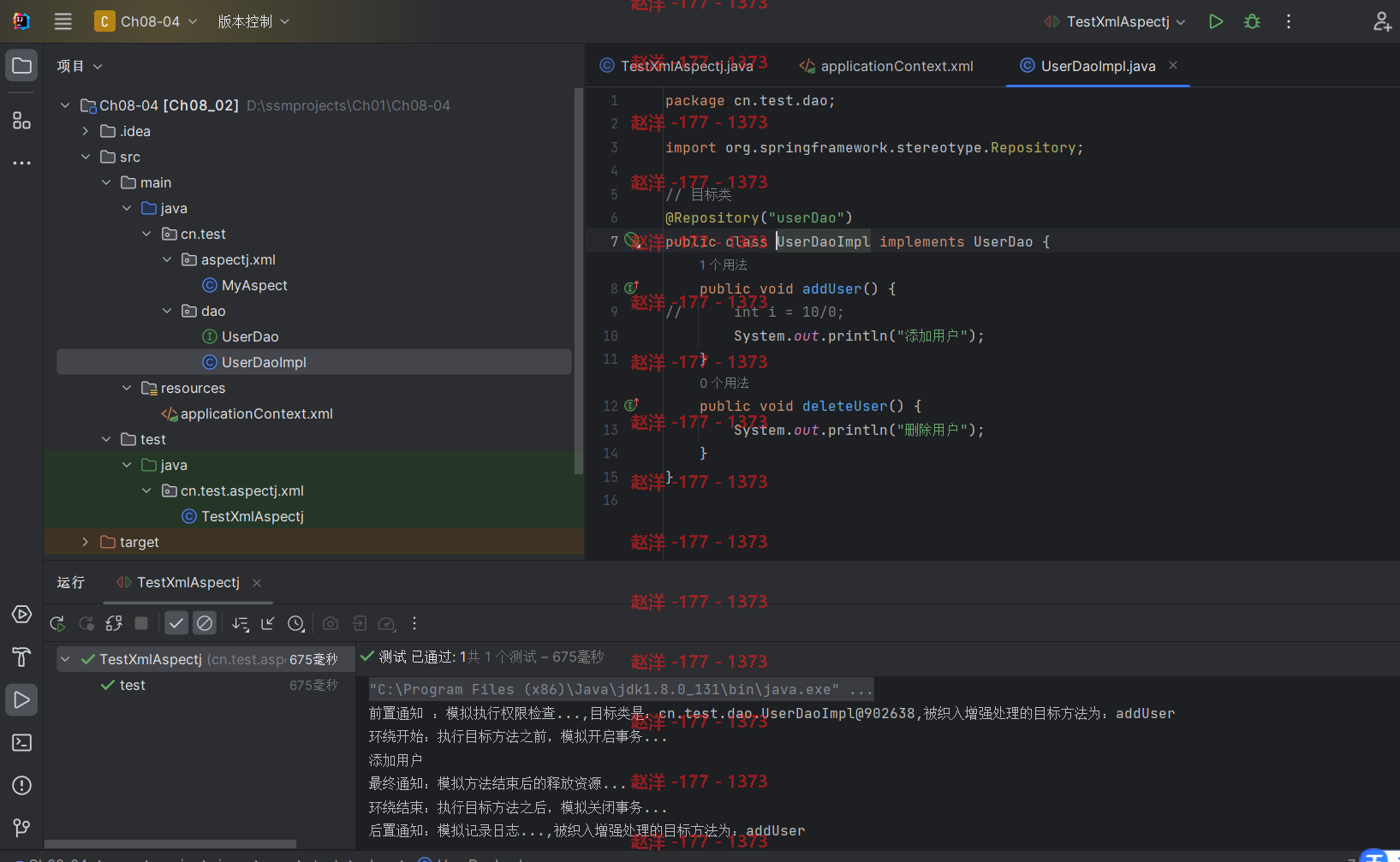Collapse the src folder
Viewport: 1400px width, 862px height.
tap(86, 157)
